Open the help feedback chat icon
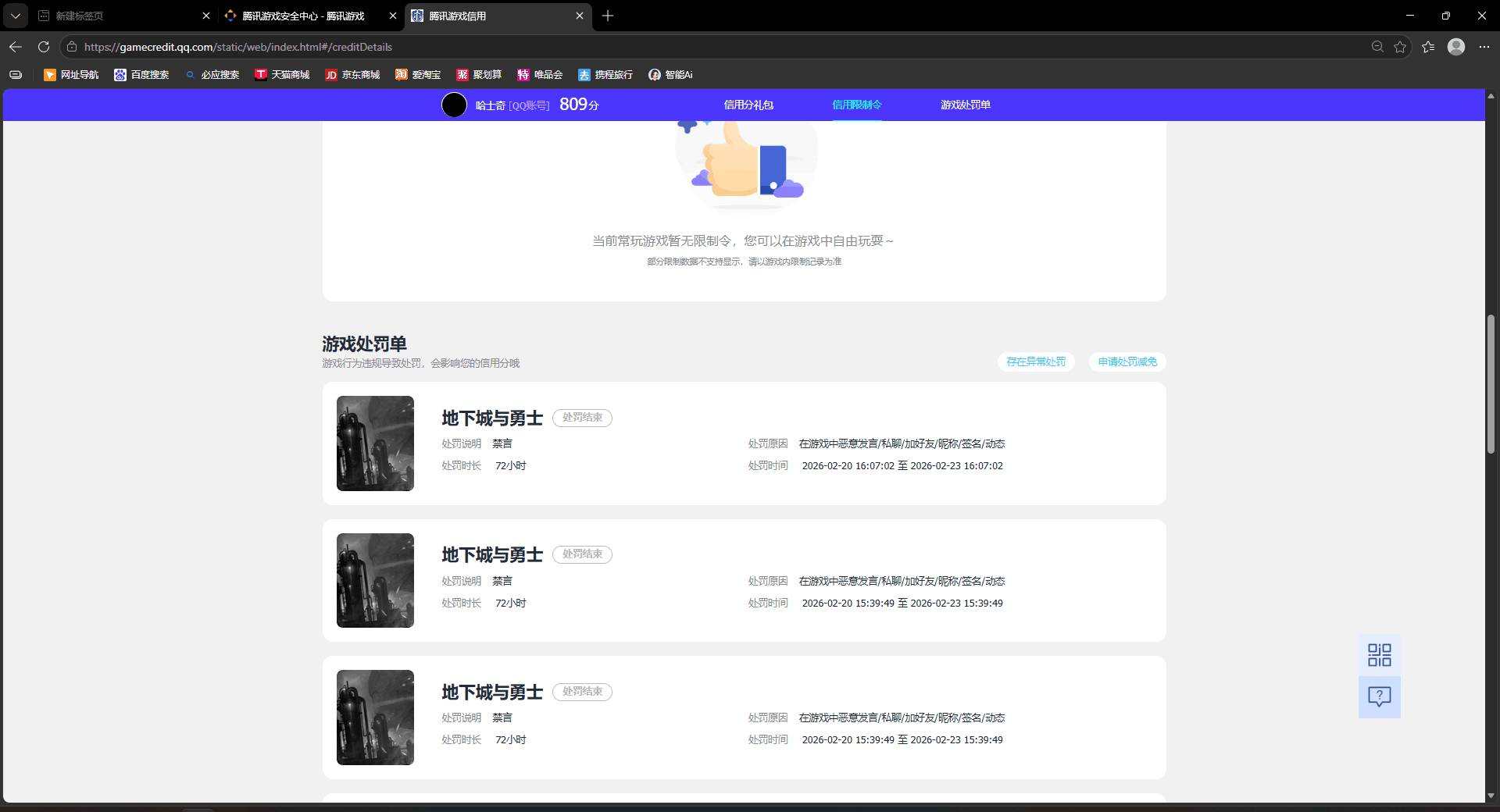 click(1379, 696)
